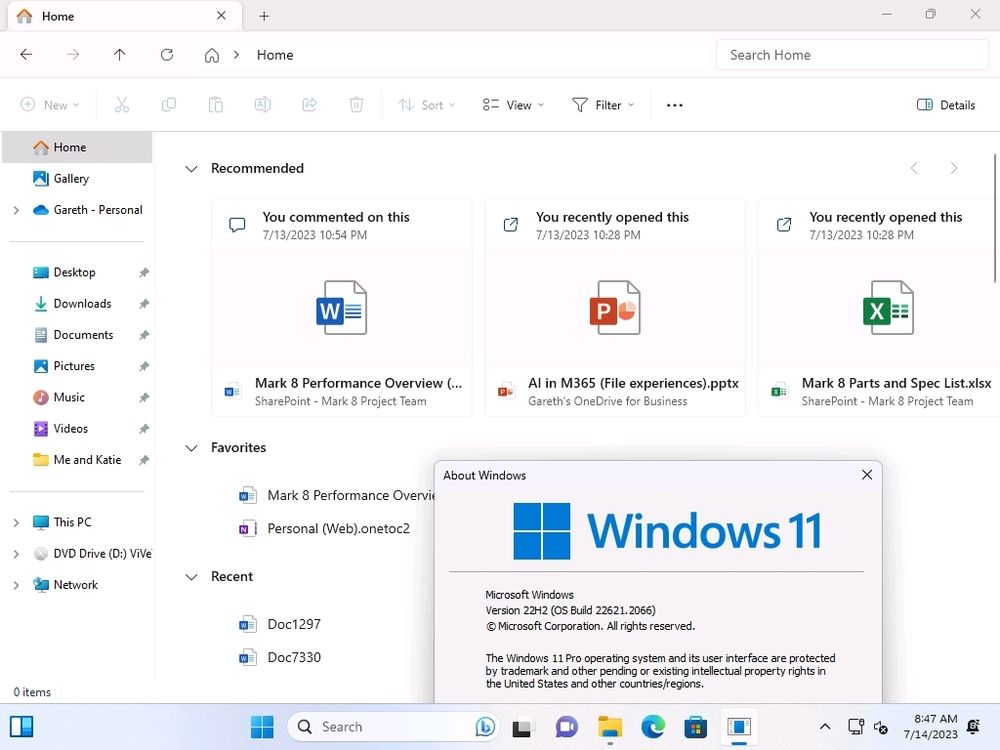This screenshot has height=750, width=1000.
Task: Expand the This PC tree node
Action: 17,522
